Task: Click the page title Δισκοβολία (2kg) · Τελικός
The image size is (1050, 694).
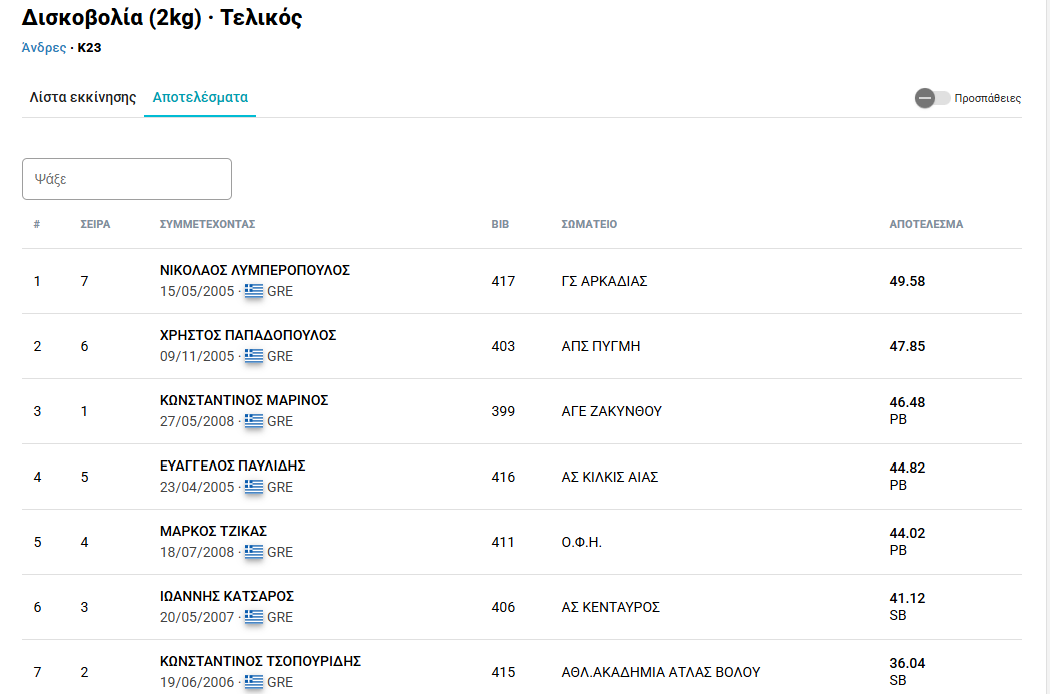Action: [x=162, y=17]
